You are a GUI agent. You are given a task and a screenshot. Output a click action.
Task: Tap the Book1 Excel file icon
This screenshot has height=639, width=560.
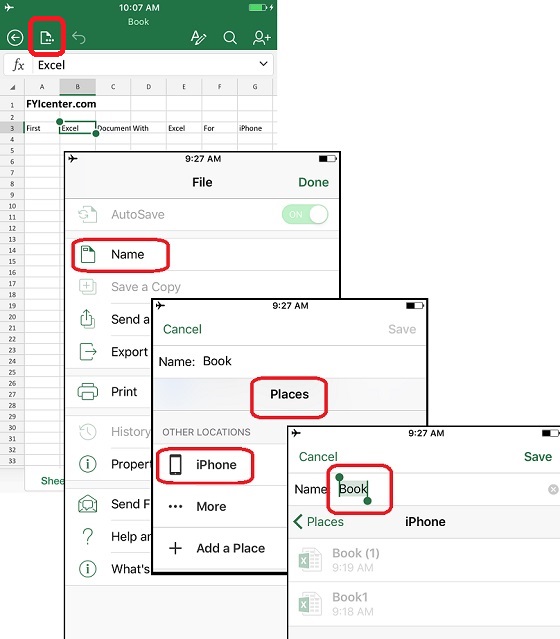310,604
